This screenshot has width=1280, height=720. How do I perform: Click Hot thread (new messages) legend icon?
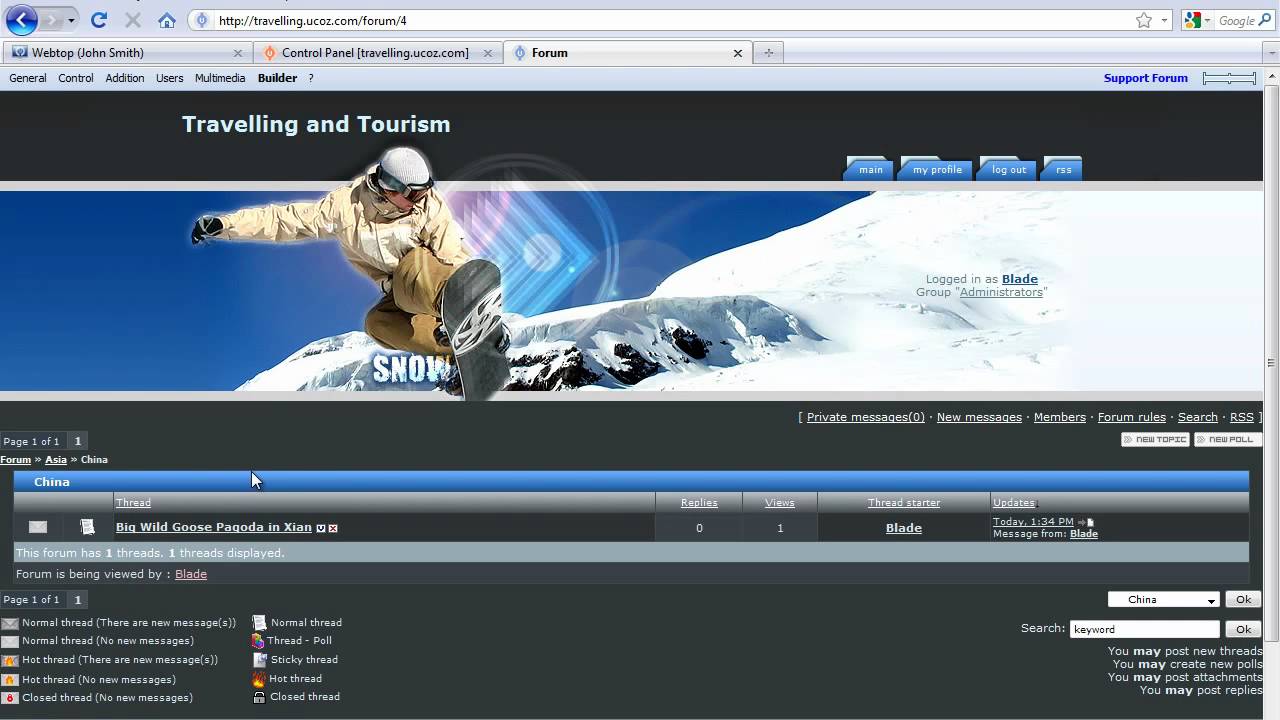[10, 660]
